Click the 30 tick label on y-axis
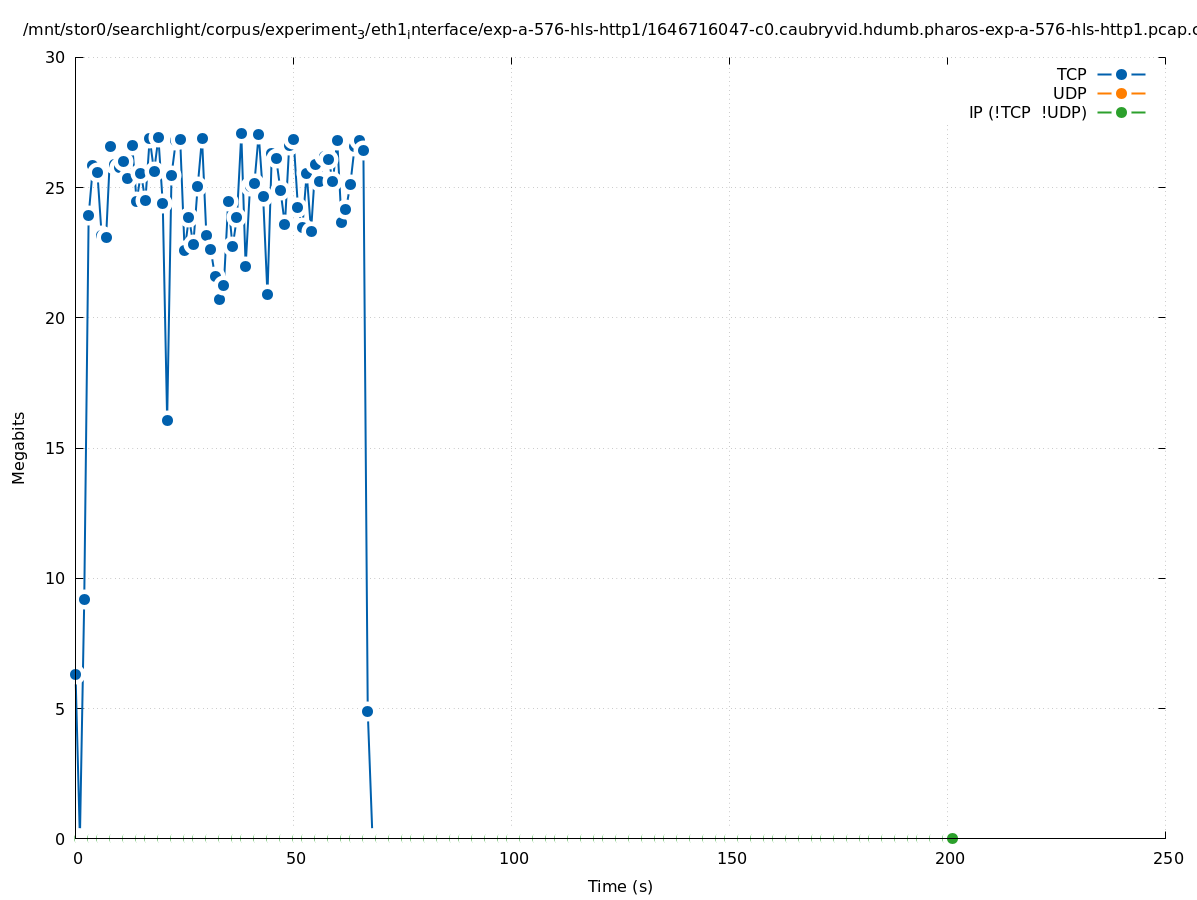The image size is (1197, 900). tap(55, 57)
